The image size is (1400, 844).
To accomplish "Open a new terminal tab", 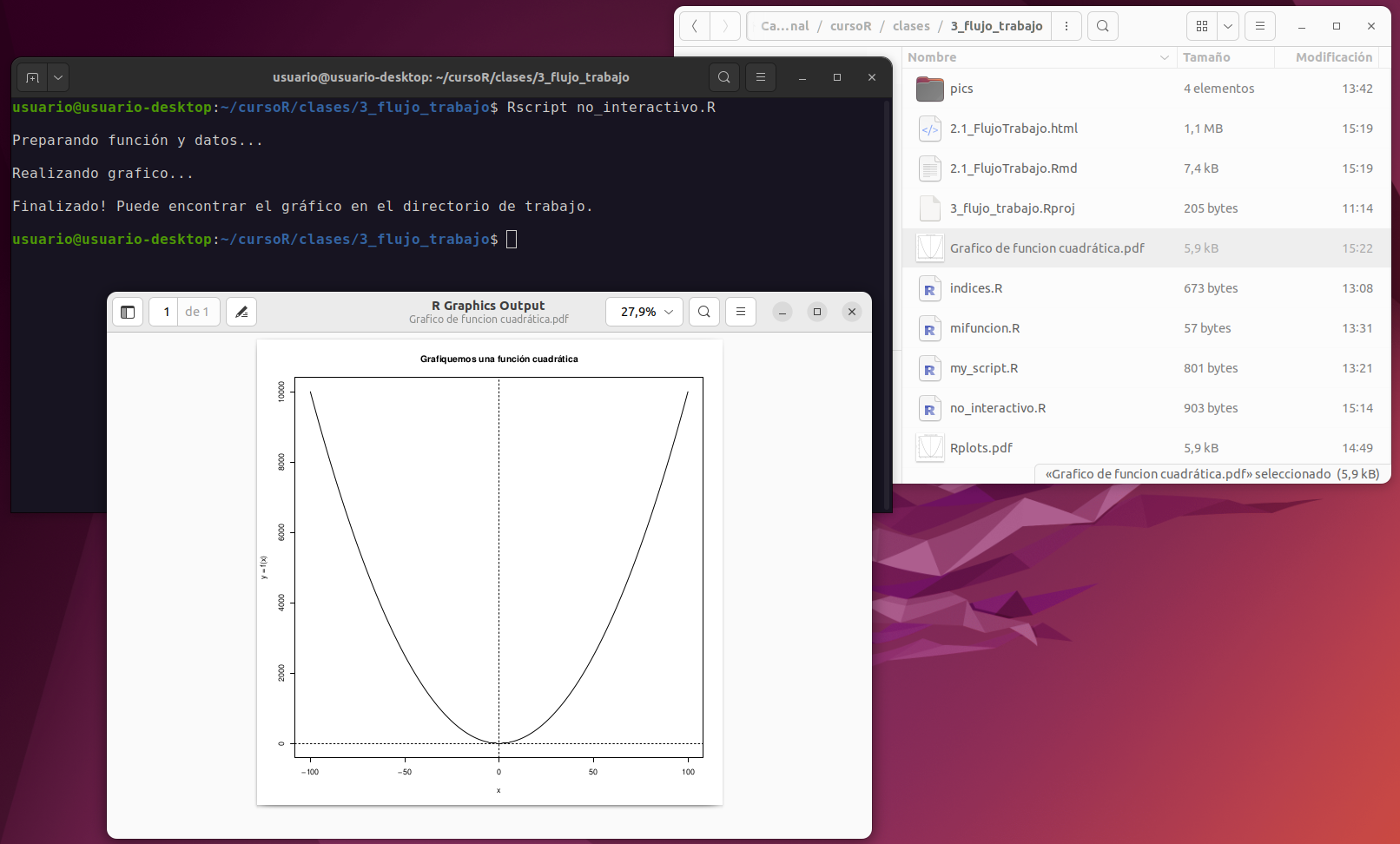I will pos(32,77).
